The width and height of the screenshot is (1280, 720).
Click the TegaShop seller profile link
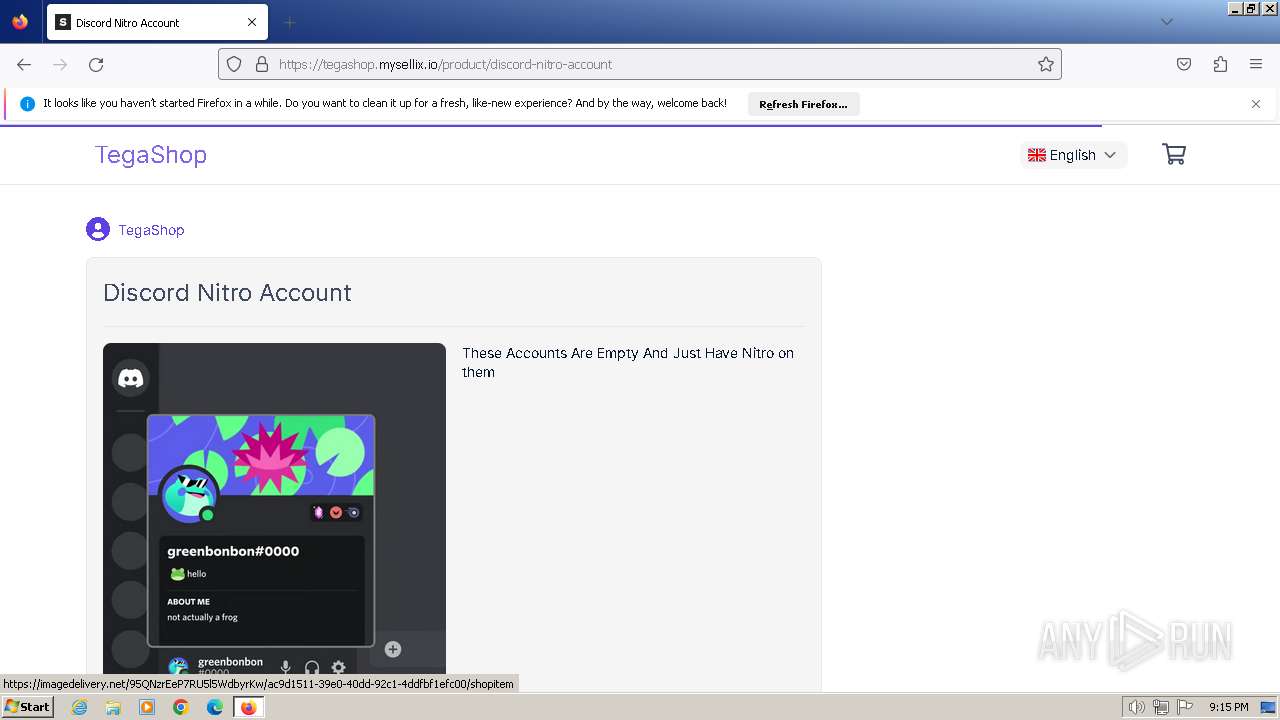coord(151,230)
